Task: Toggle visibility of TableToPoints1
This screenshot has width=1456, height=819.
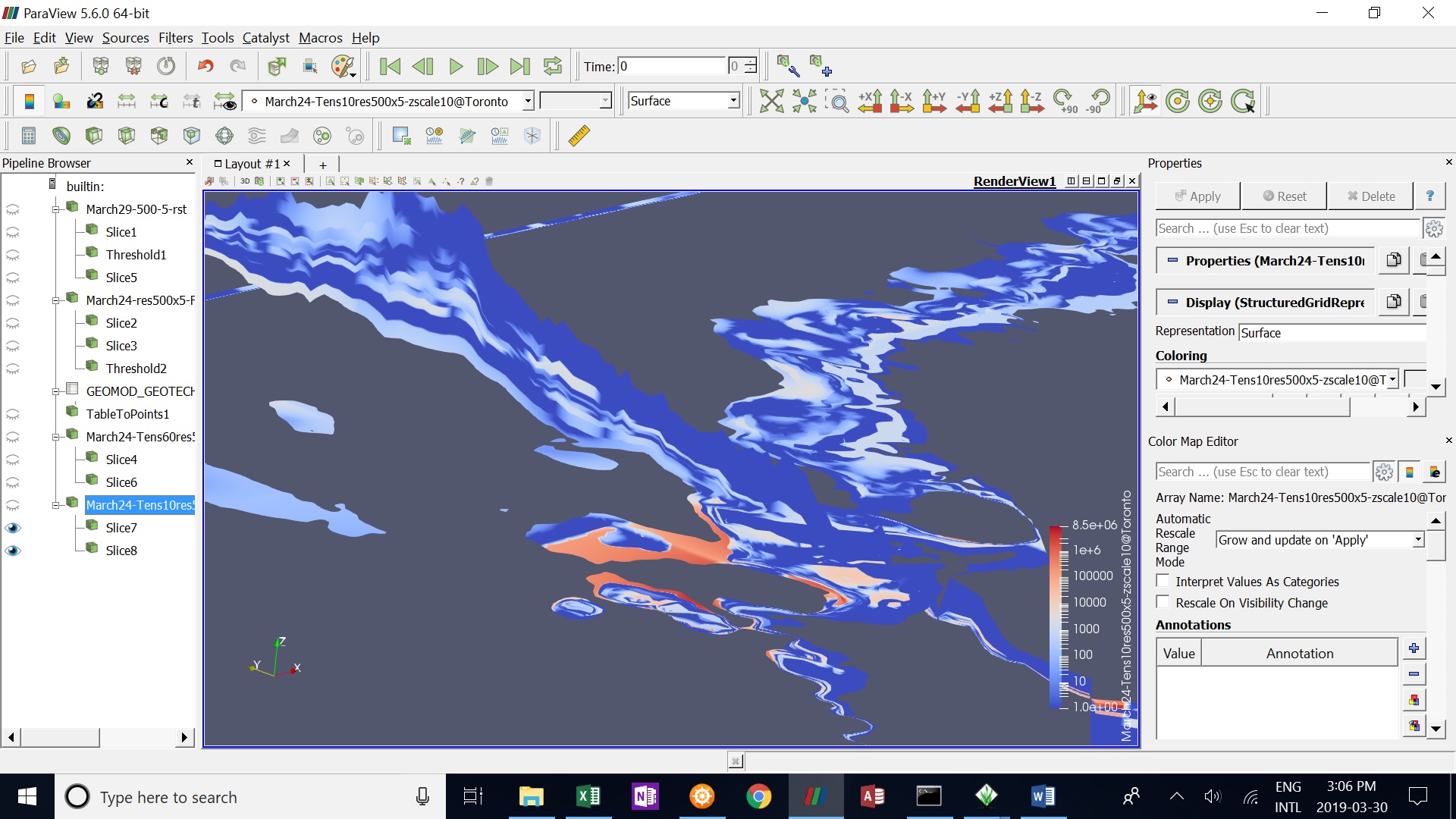Action: click(x=13, y=414)
